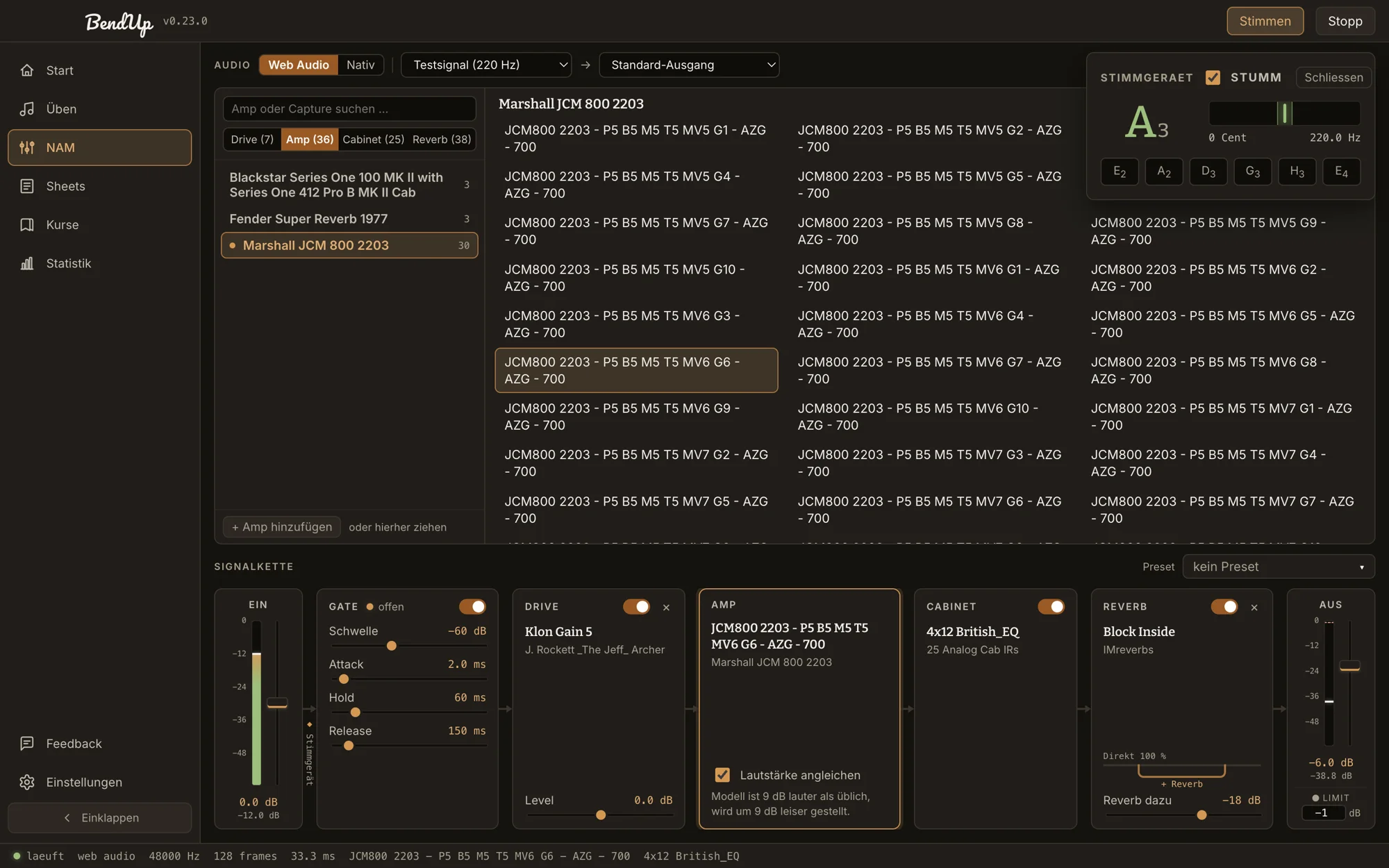Screen dimensions: 1389x868
Task: Click the Stimmen button
Action: pos(1265,21)
